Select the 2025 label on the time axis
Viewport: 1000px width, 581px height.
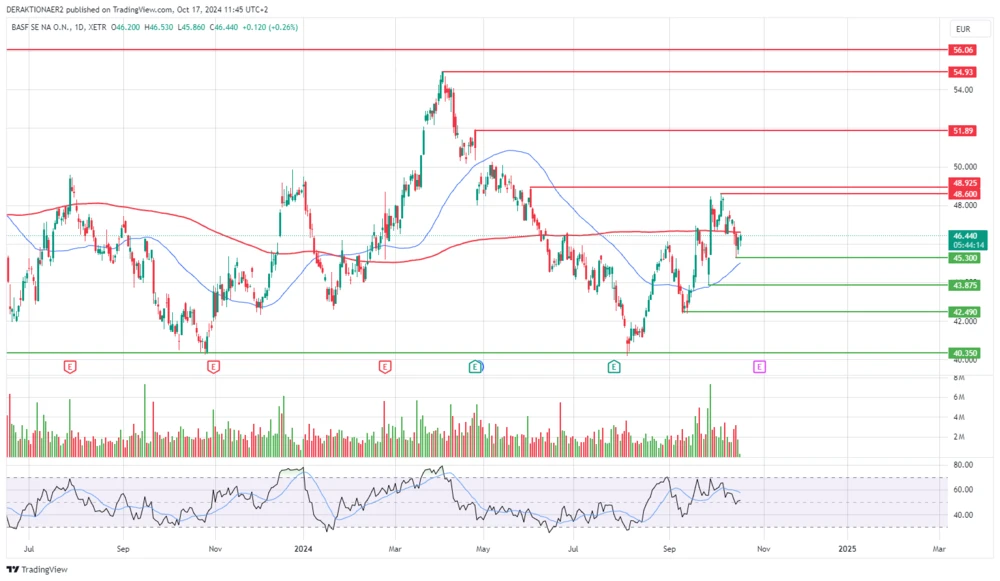tap(849, 549)
